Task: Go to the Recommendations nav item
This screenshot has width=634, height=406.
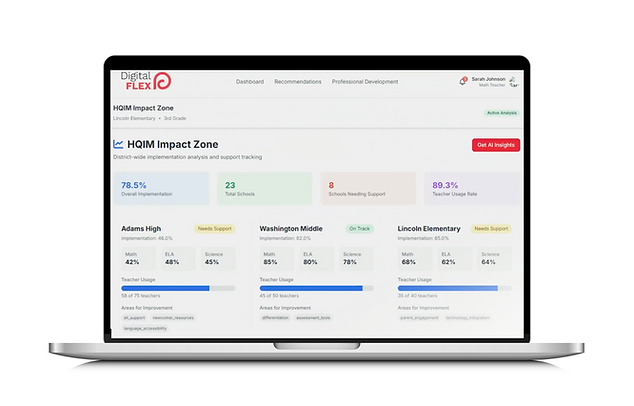Action: tap(298, 82)
